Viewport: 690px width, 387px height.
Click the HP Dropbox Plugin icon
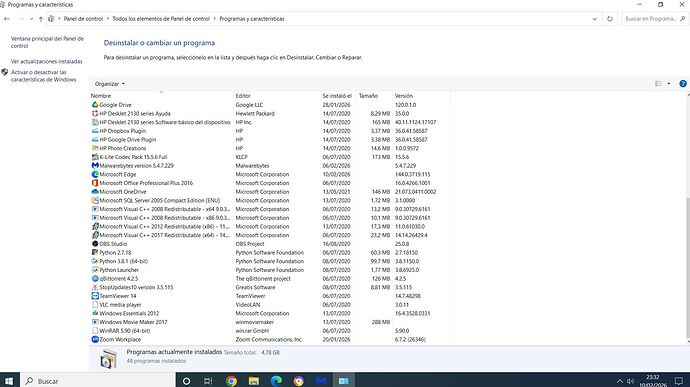point(95,131)
